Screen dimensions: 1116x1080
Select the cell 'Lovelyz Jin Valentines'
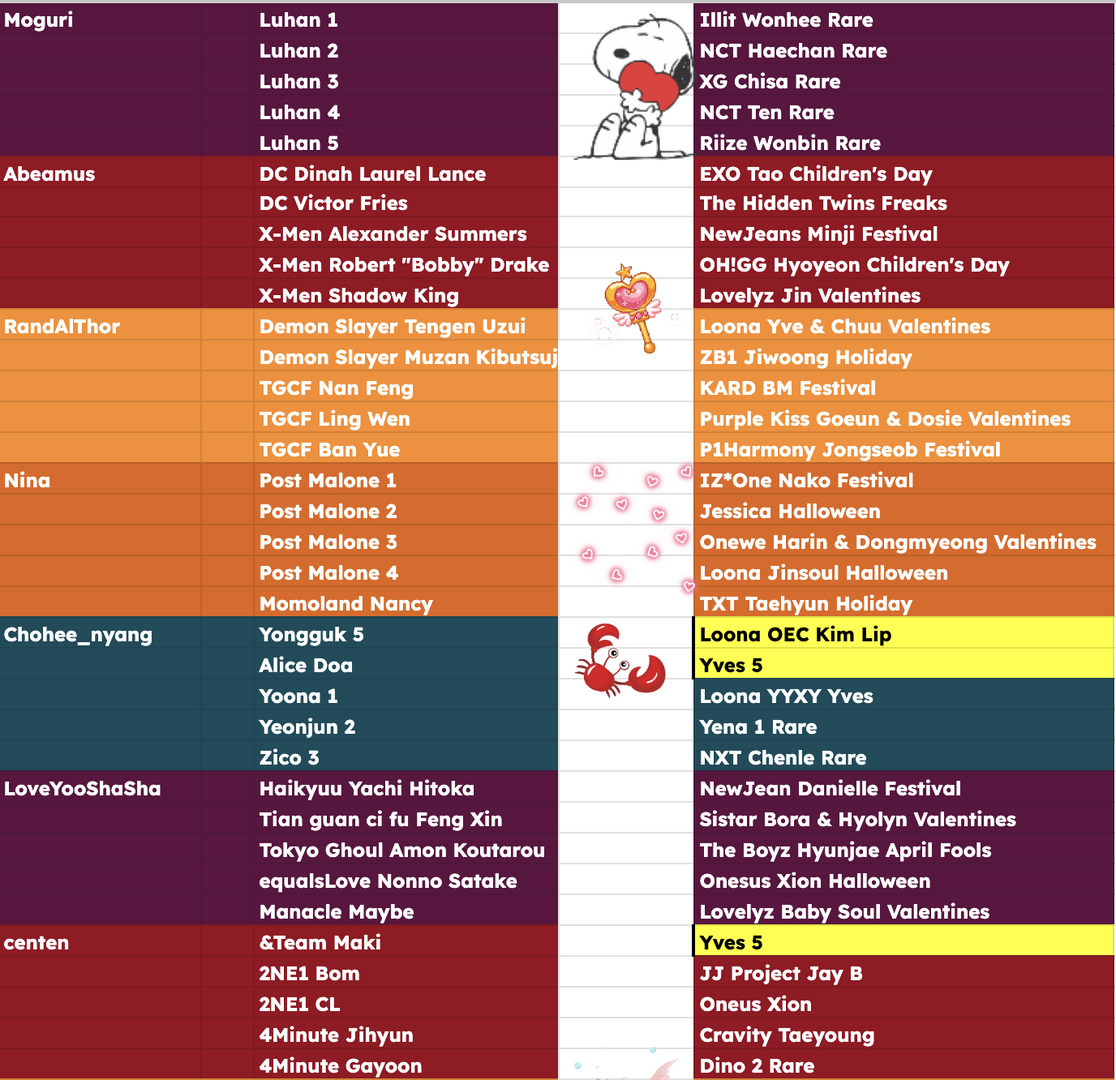point(904,295)
